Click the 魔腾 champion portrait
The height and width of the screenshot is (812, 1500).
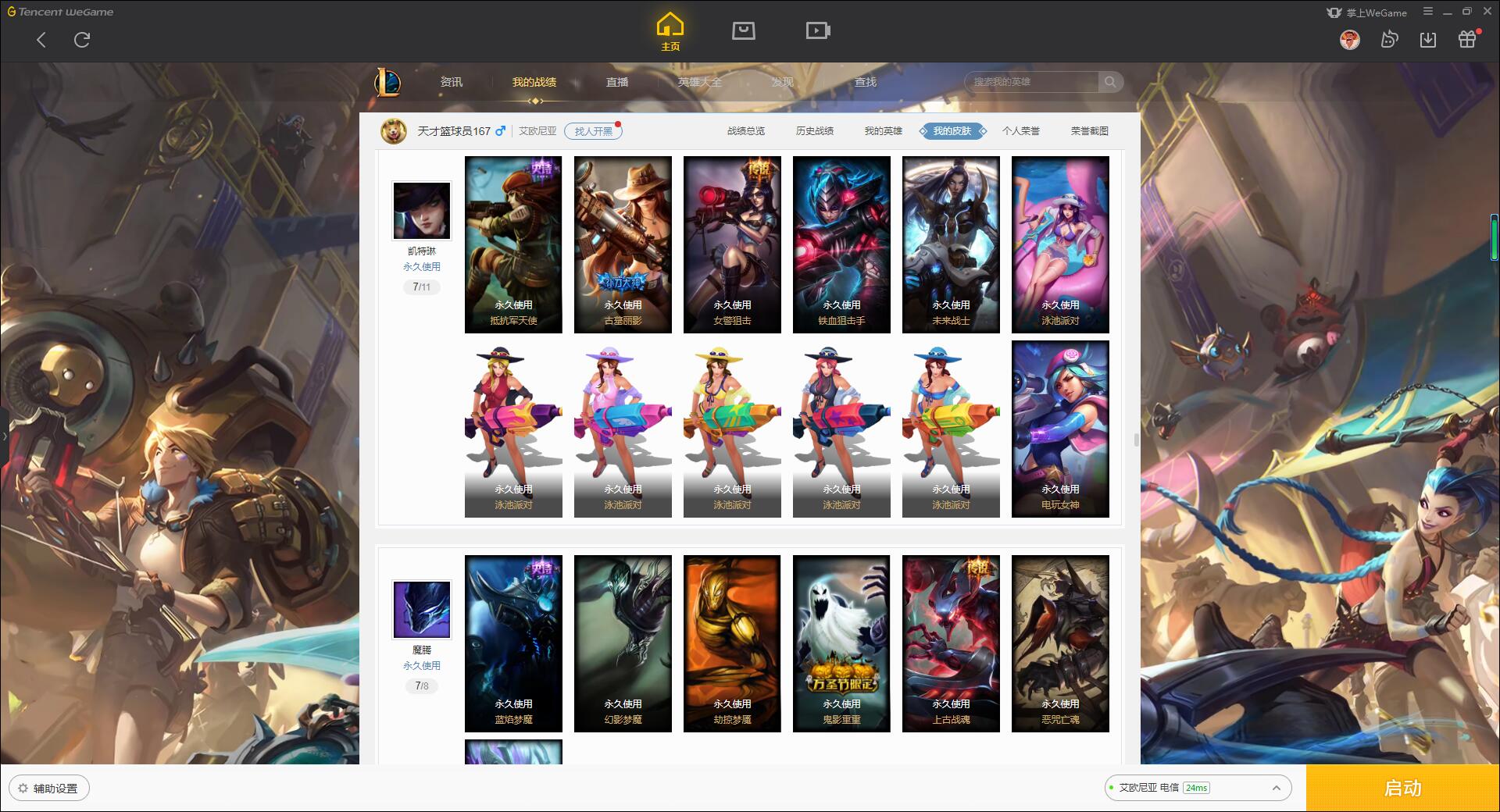click(x=422, y=610)
